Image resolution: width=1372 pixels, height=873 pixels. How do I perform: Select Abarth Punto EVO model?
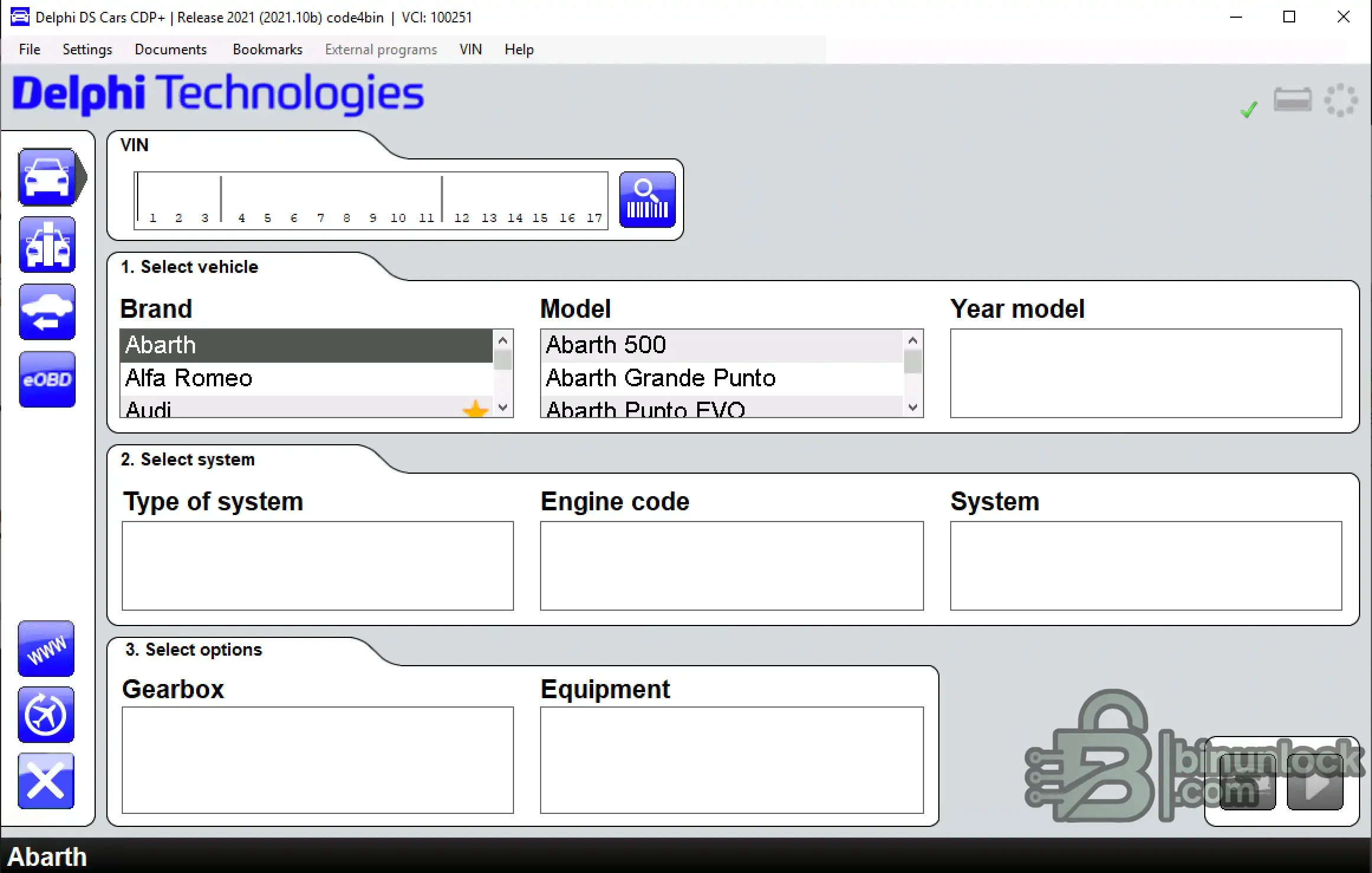point(722,407)
